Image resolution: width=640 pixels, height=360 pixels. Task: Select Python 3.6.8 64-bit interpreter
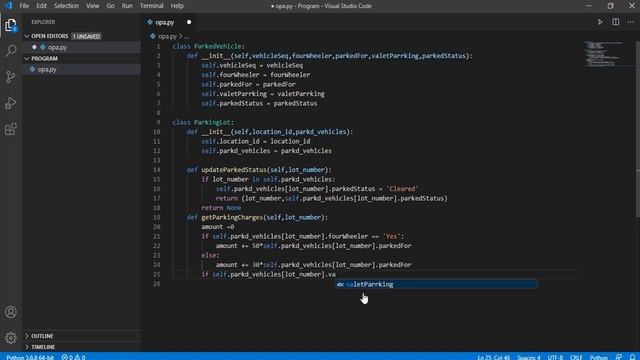tap(30, 357)
